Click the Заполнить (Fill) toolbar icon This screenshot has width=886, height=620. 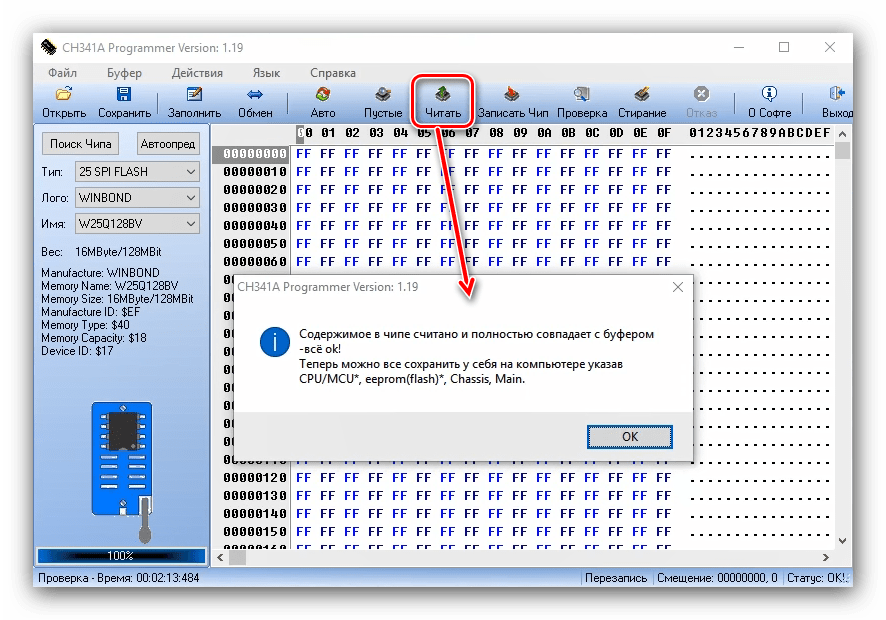[194, 95]
